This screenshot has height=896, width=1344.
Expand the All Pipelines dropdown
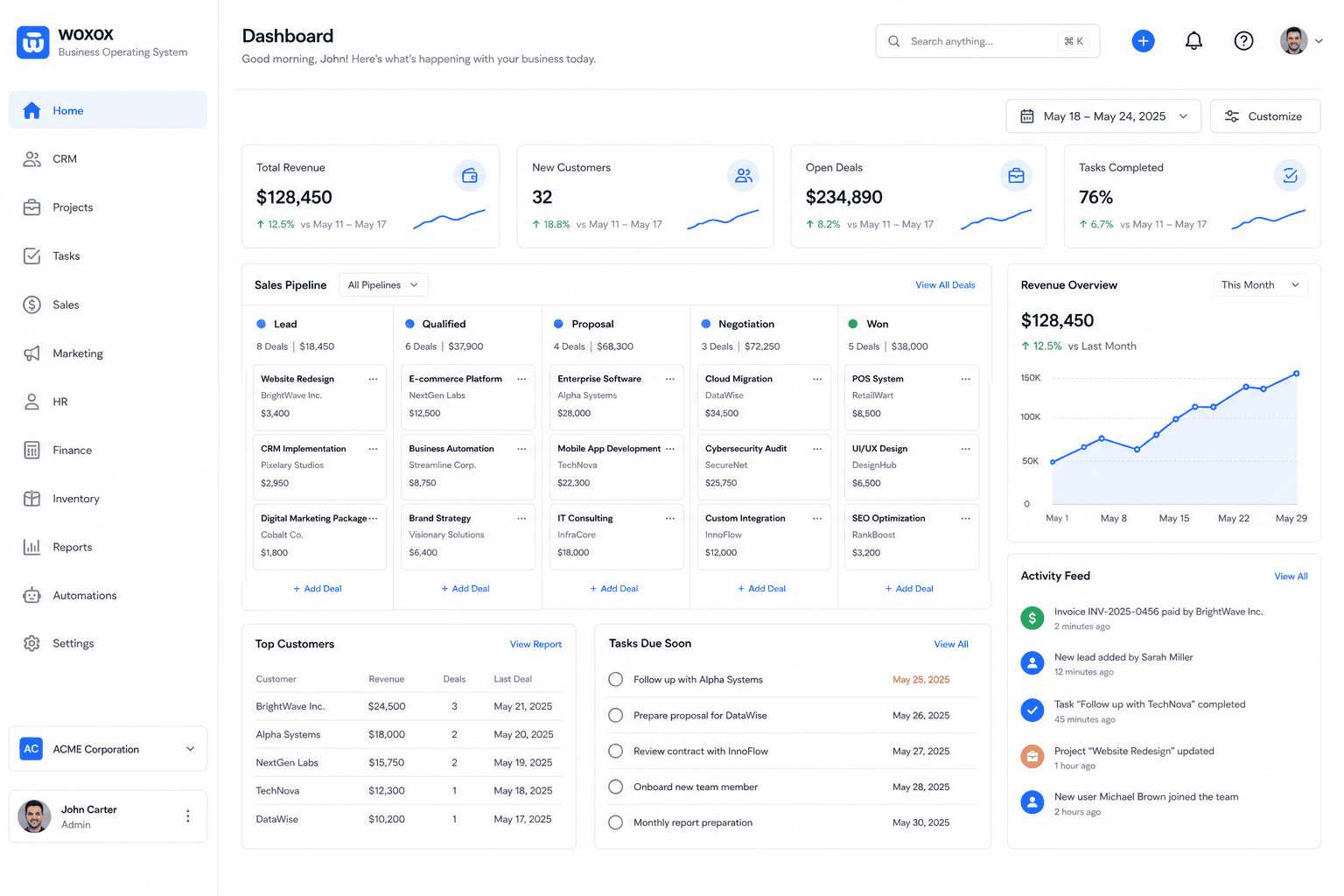[383, 285]
